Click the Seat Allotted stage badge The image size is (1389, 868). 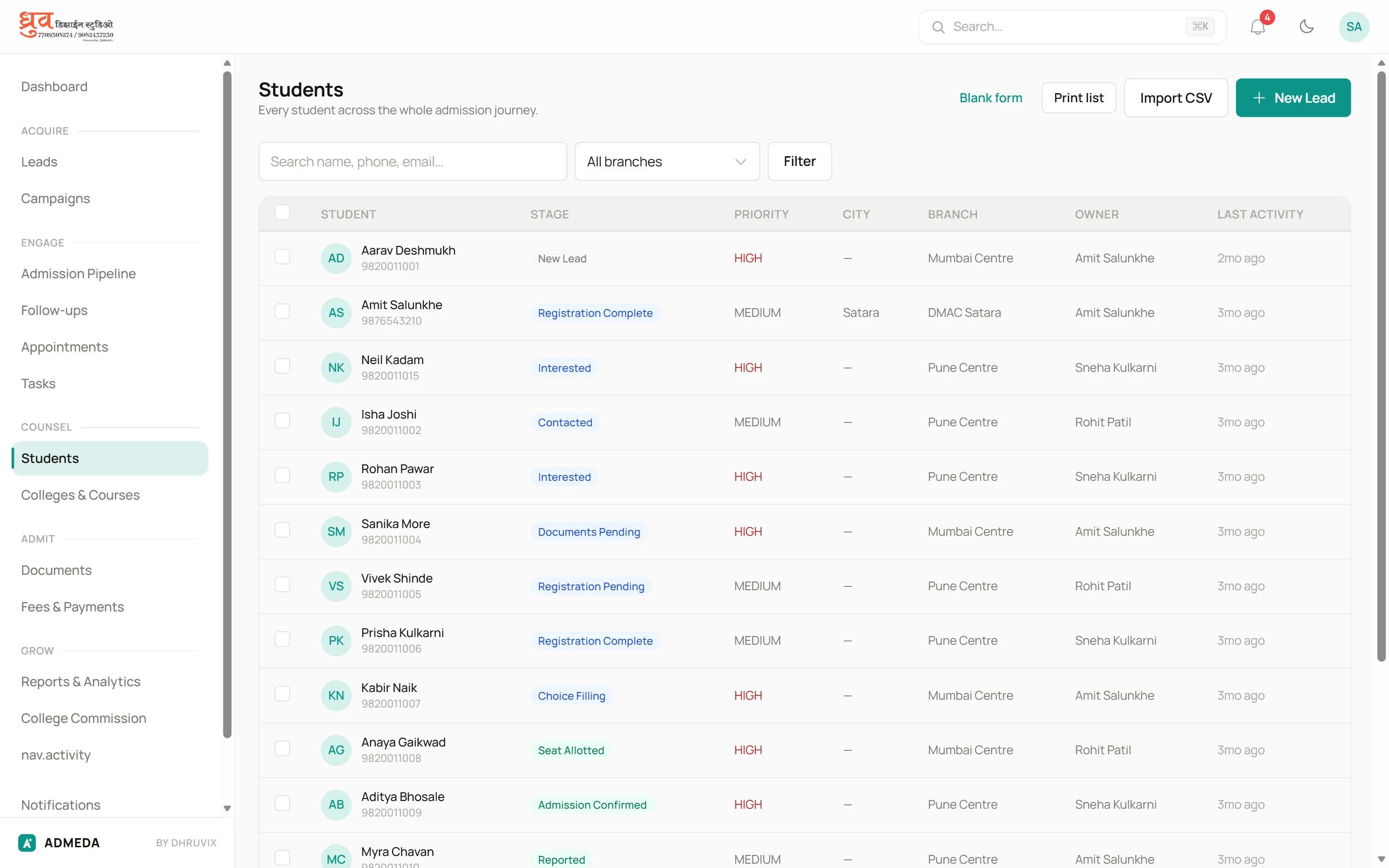point(571,750)
